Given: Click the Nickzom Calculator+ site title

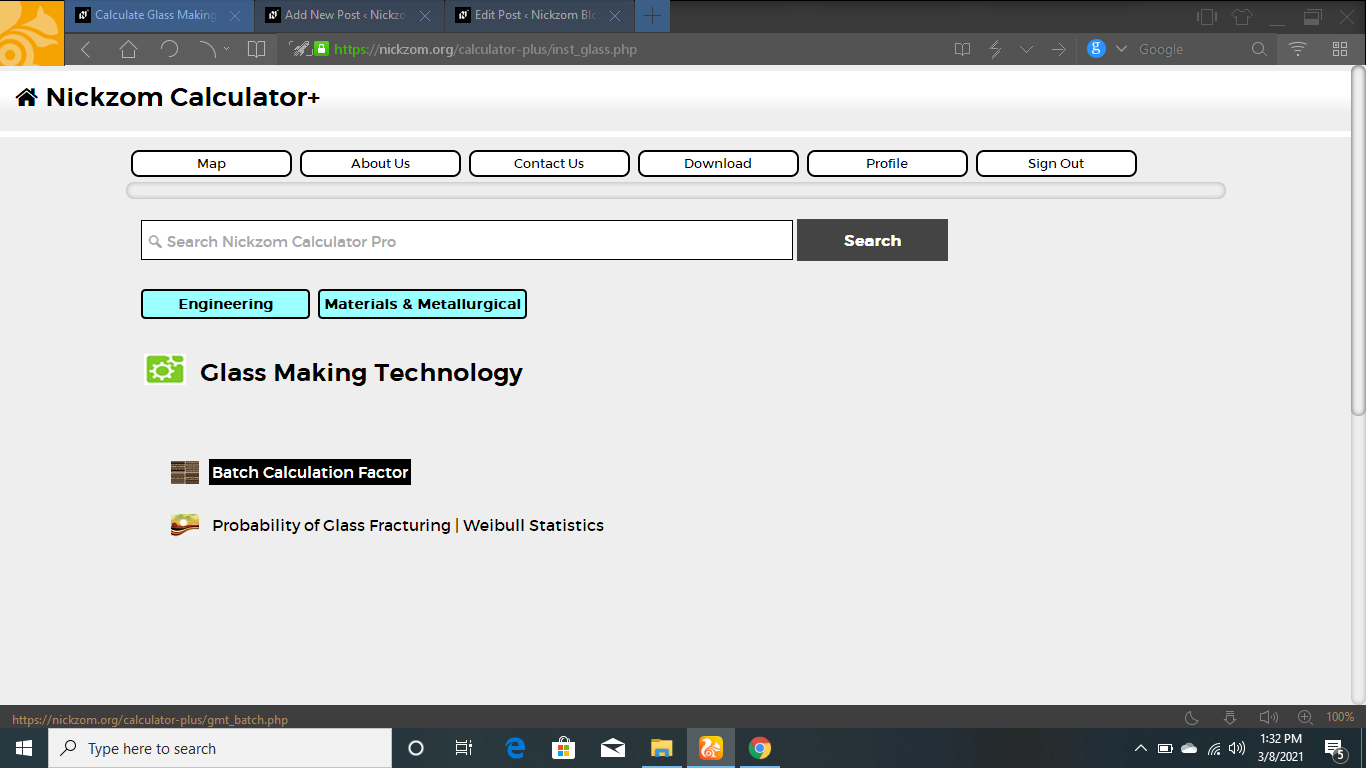Looking at the screenshot, I should click(x=183, y=97).
